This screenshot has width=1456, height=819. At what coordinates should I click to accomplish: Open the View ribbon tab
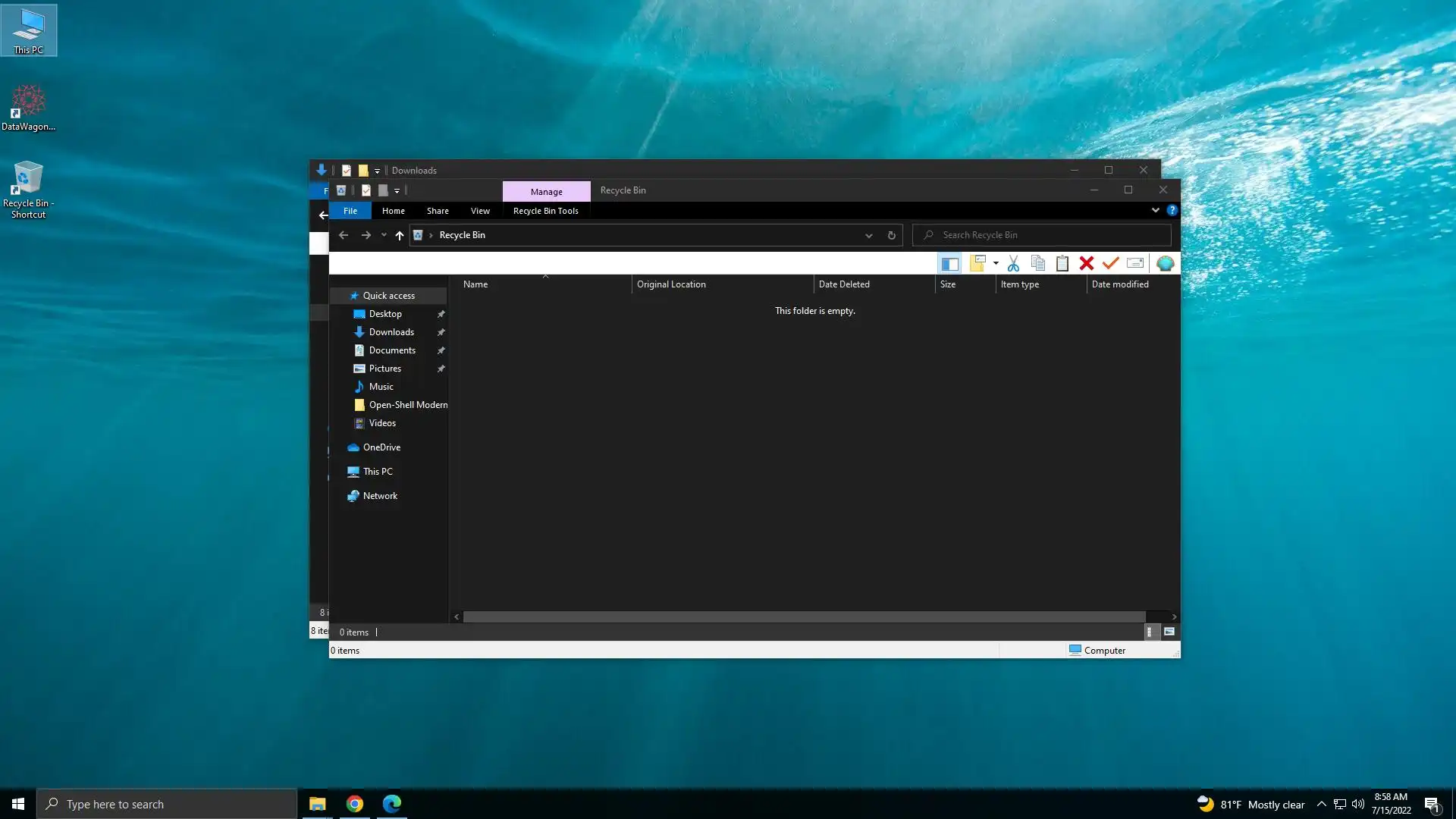[x=479, y=211]
